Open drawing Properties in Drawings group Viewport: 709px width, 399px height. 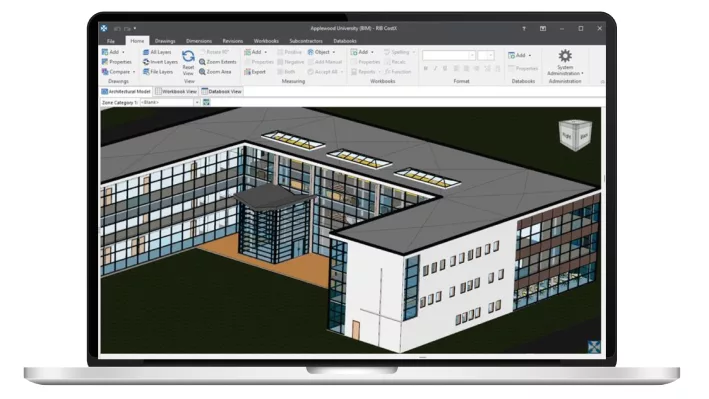pos(117,62)
